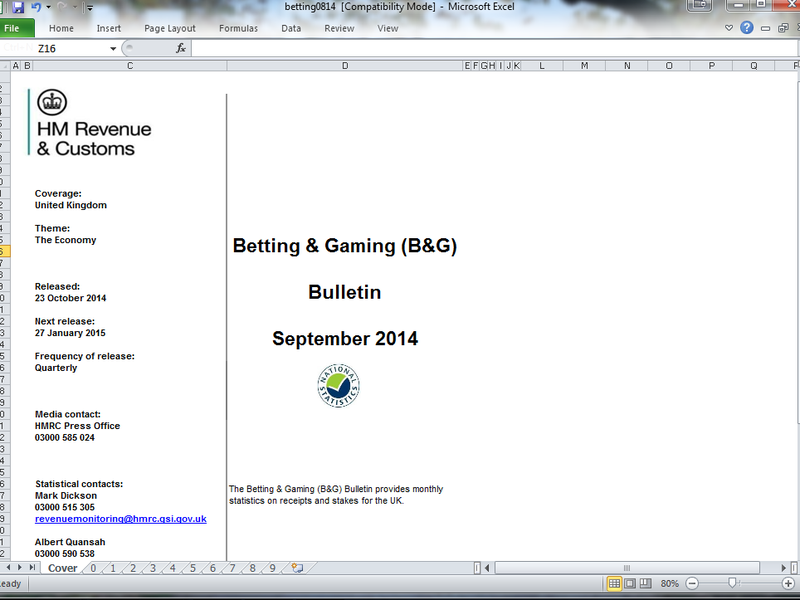The width and height of the screenshot is (800, 600).
Task: Click the National Statistics logo image
Action: coord(338,386)
